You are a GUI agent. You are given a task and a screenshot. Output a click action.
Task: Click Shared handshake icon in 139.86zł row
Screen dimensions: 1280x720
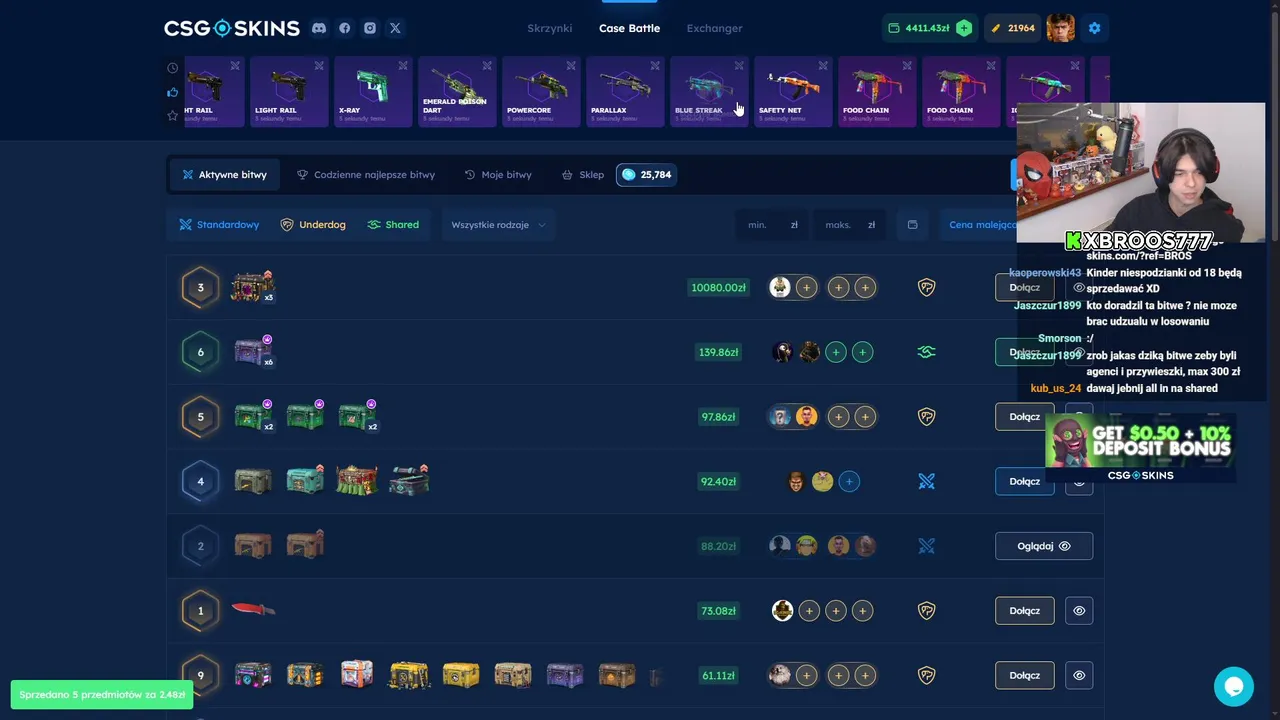[x=926, y=352]
